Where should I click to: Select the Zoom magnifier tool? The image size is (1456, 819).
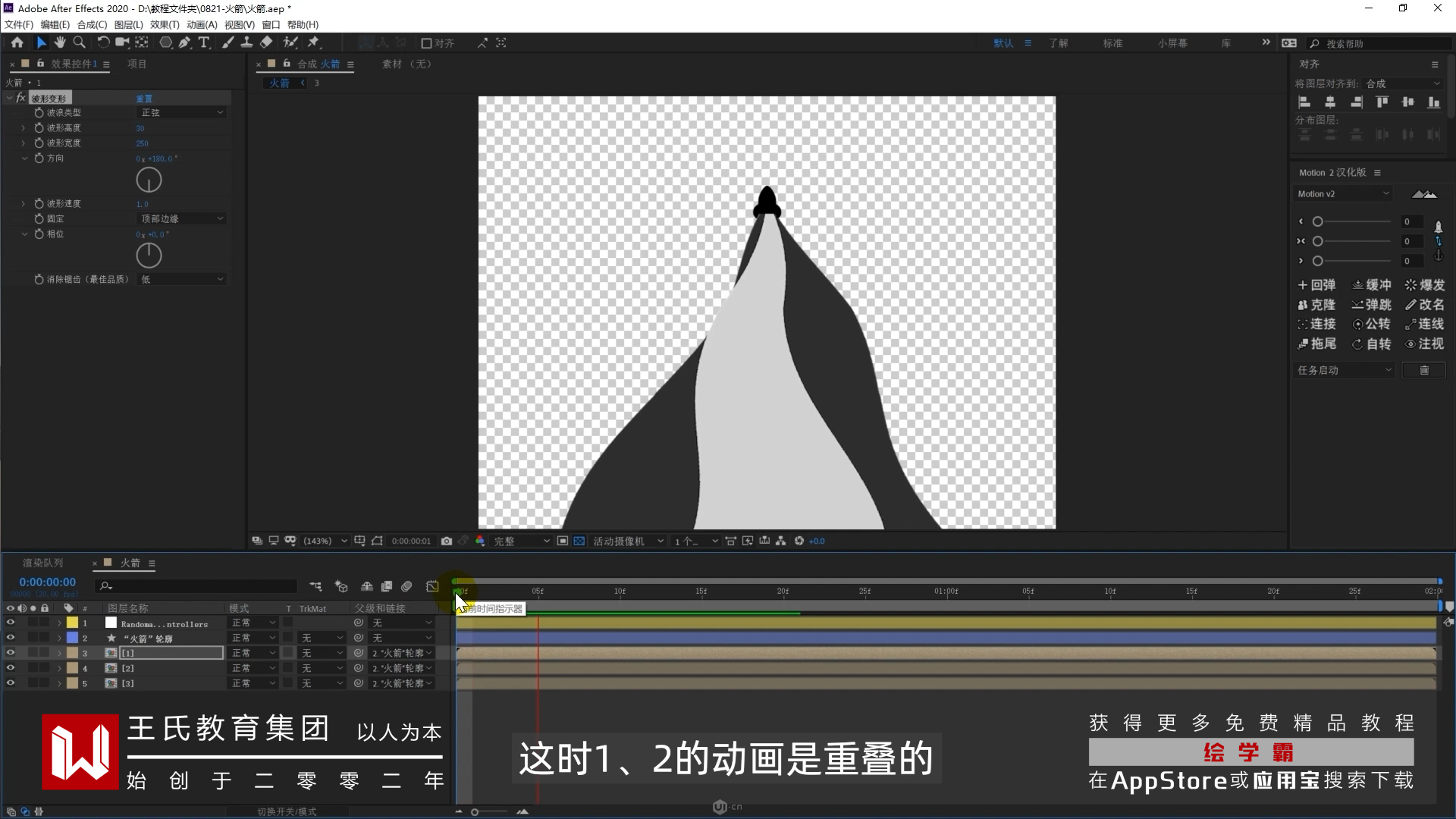79,43
